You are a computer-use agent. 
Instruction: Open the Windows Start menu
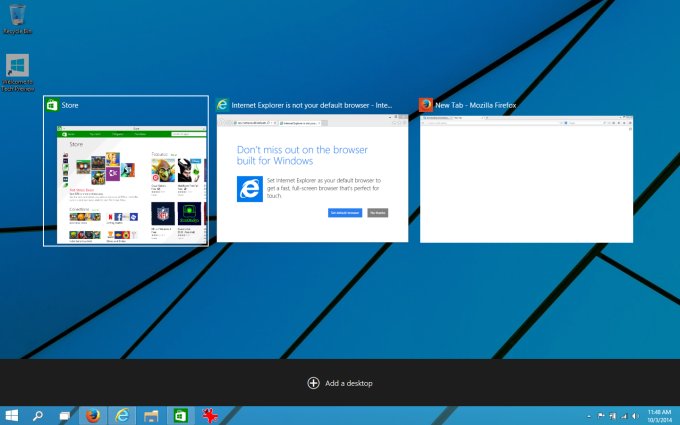coord(13,415)
